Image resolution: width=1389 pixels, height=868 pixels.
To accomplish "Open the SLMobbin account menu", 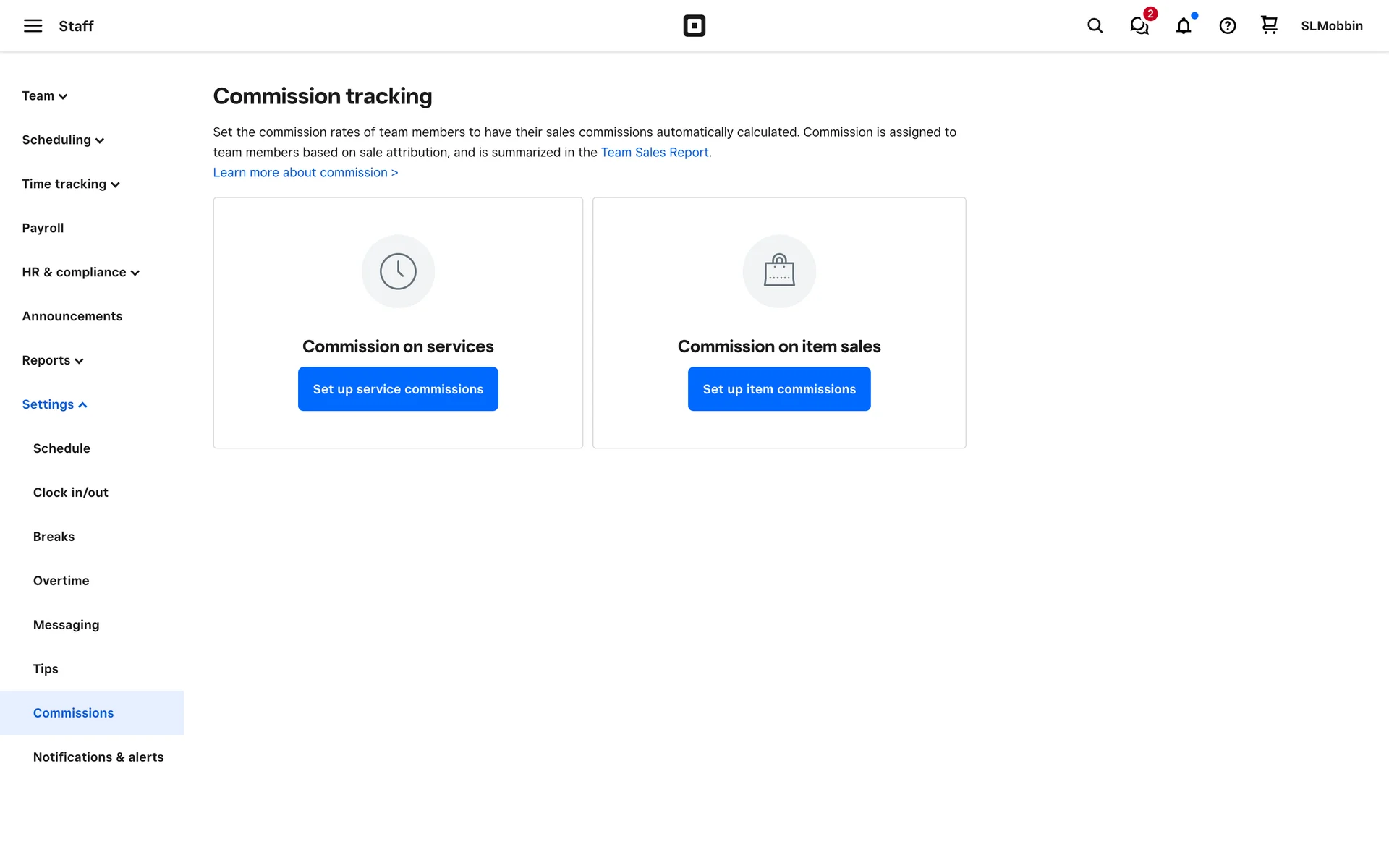I will (1331, 26).
